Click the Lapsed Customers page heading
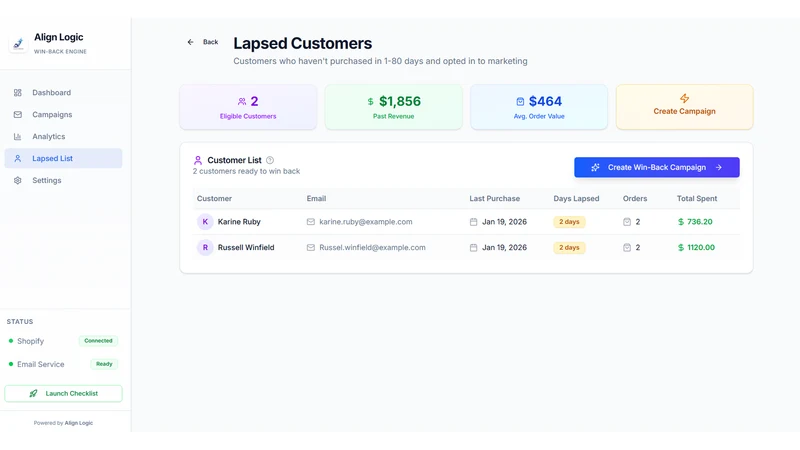800x450 pixels. click(x=303, y=43)
